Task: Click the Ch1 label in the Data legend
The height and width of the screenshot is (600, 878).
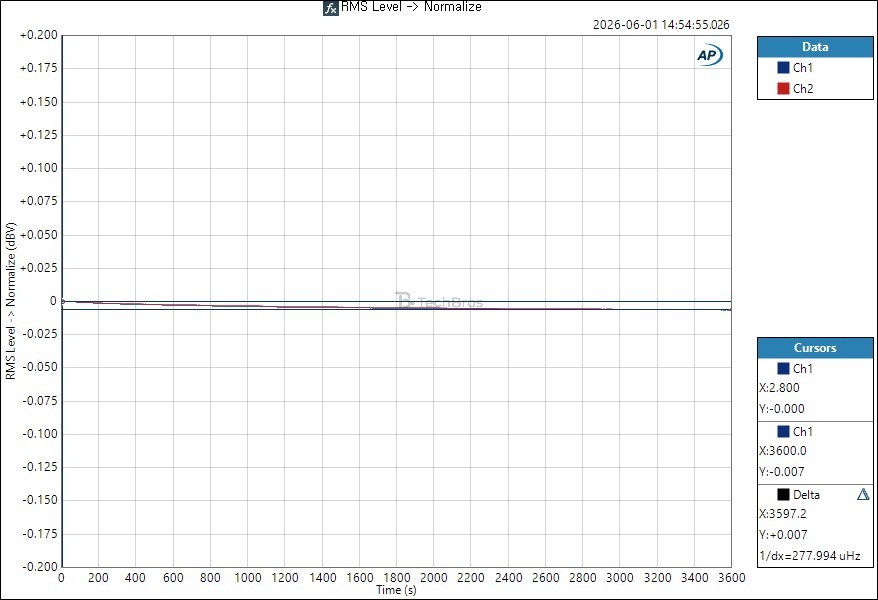Action: click(803, 68)
